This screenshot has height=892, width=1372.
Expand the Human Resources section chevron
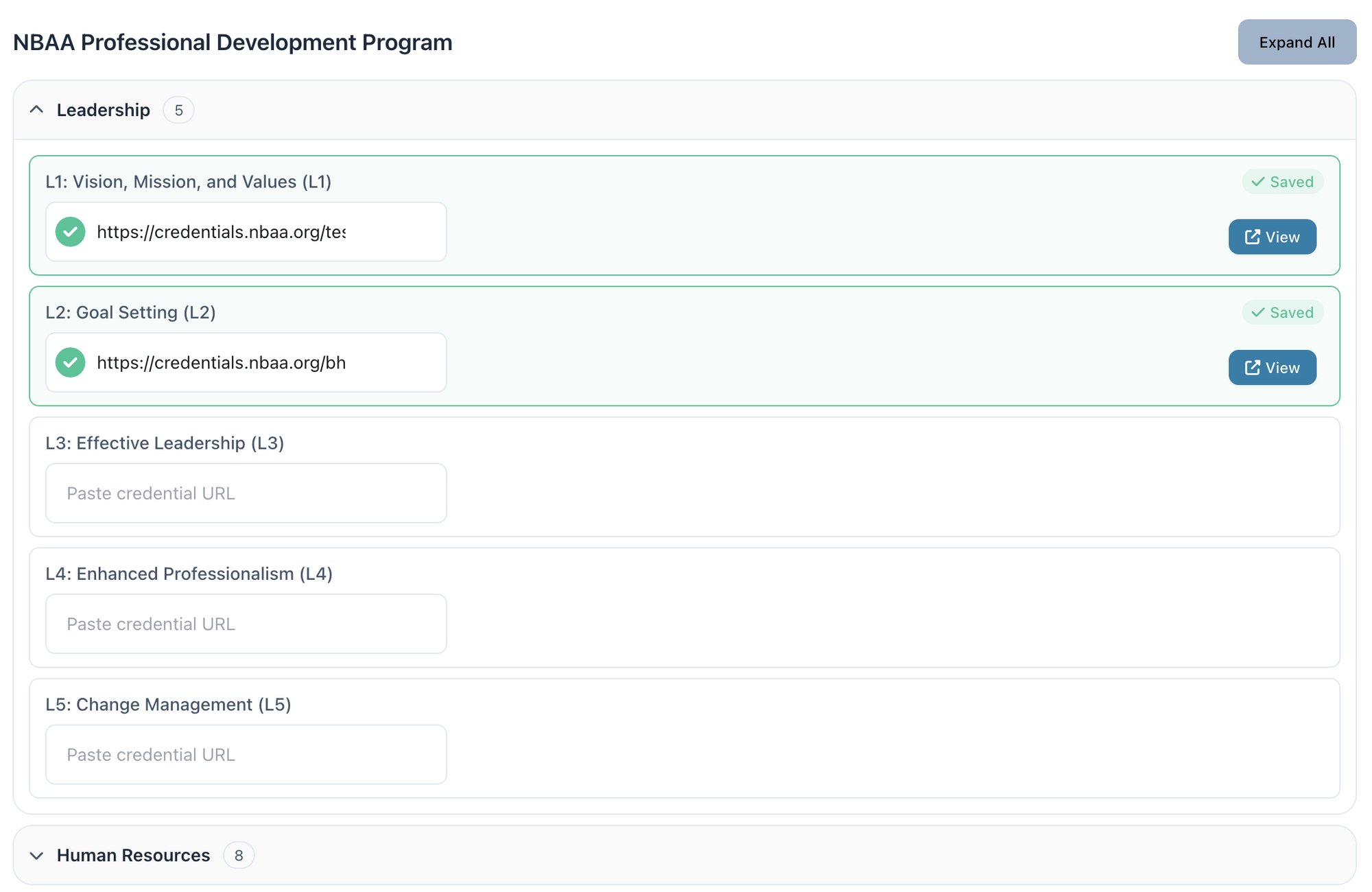pos(37,856)
